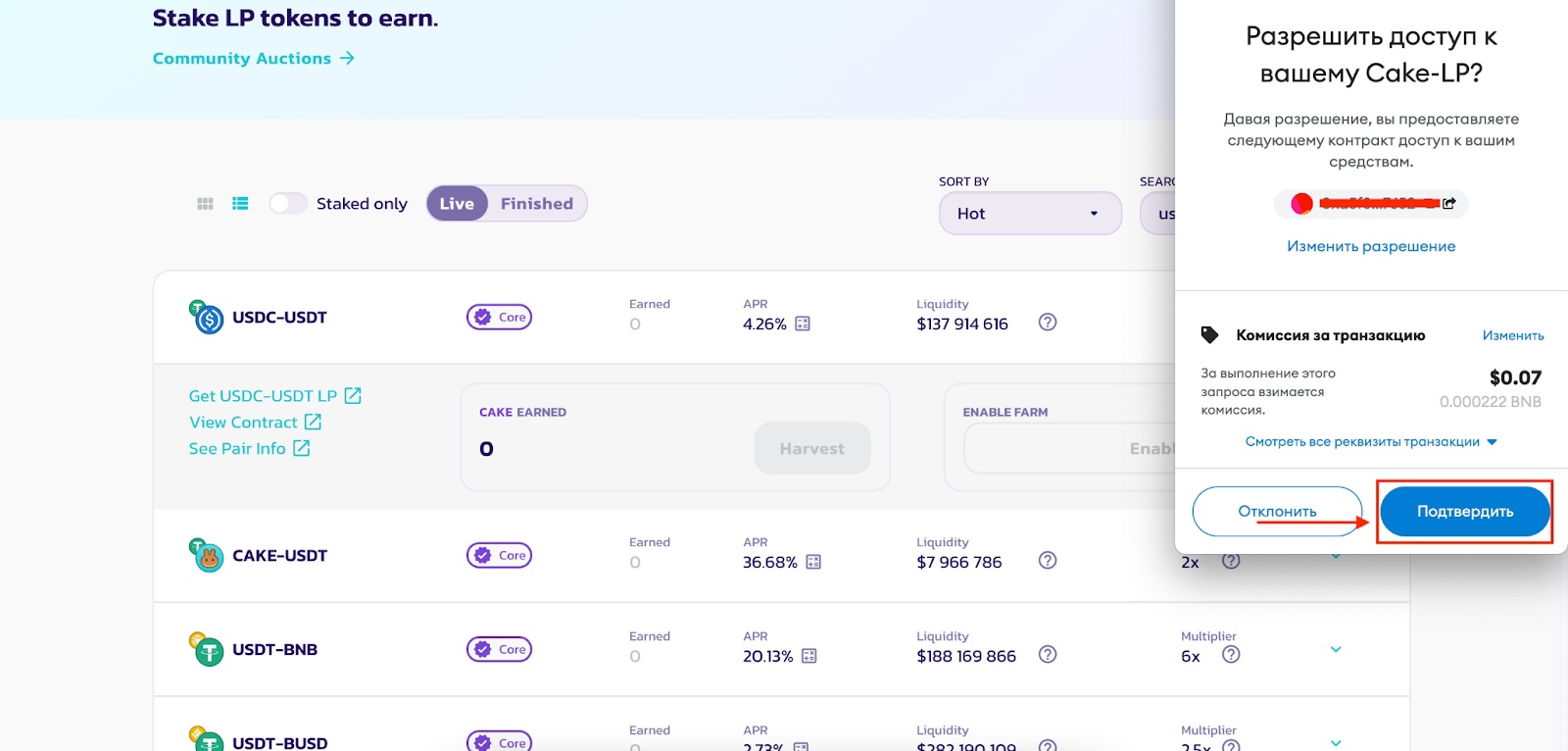Expand the USDT-BUSD farm row chevron

tap(1336, 743)
